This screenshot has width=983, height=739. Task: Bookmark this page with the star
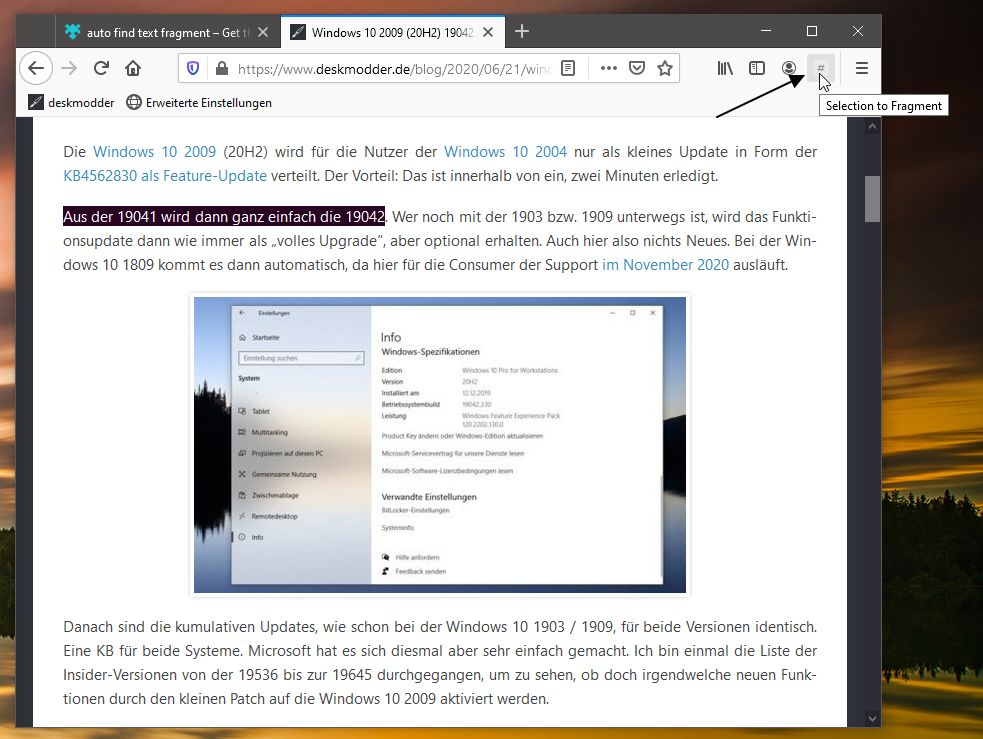[x=665, y=68]
